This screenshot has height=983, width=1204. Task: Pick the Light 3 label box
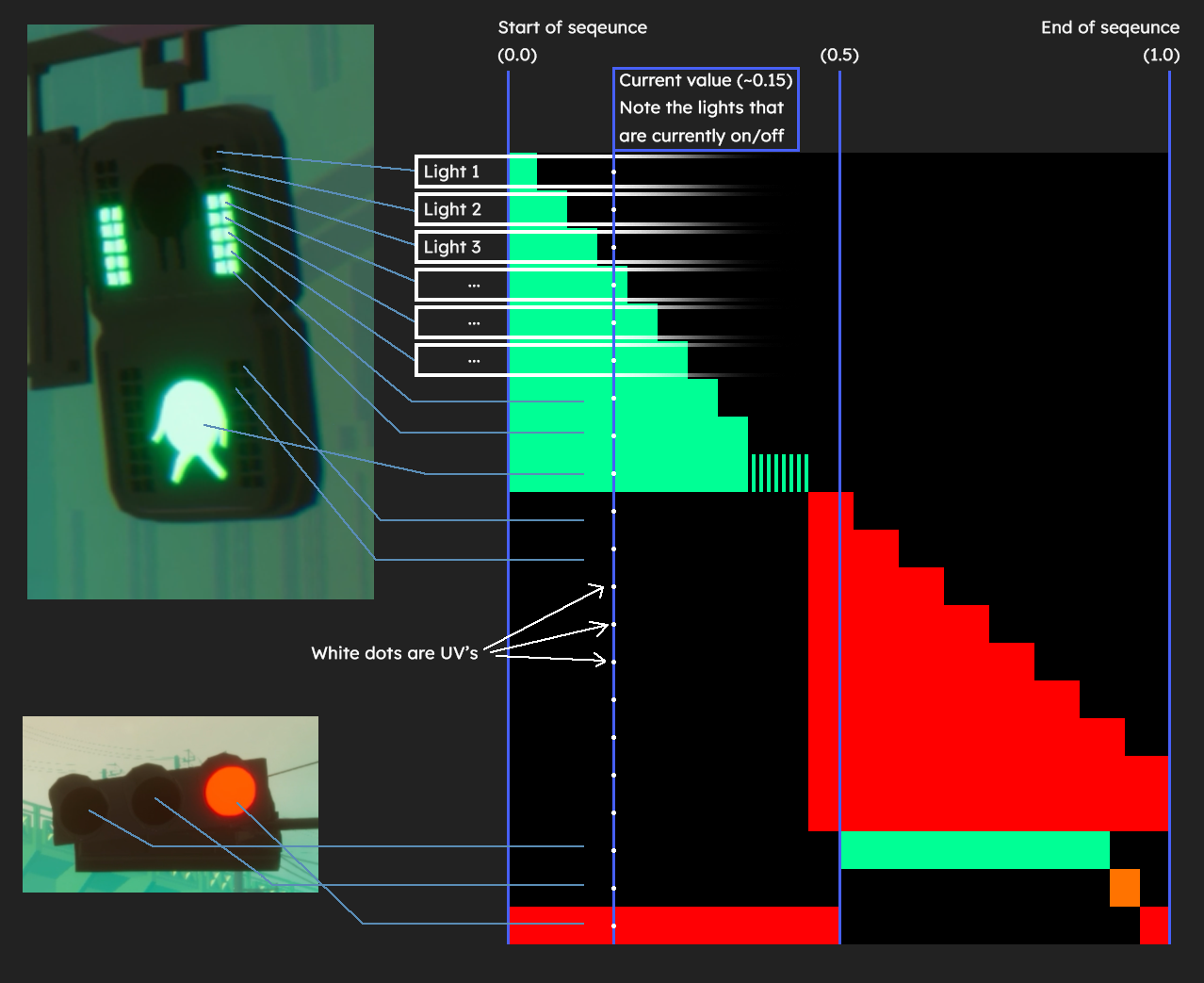461,247
